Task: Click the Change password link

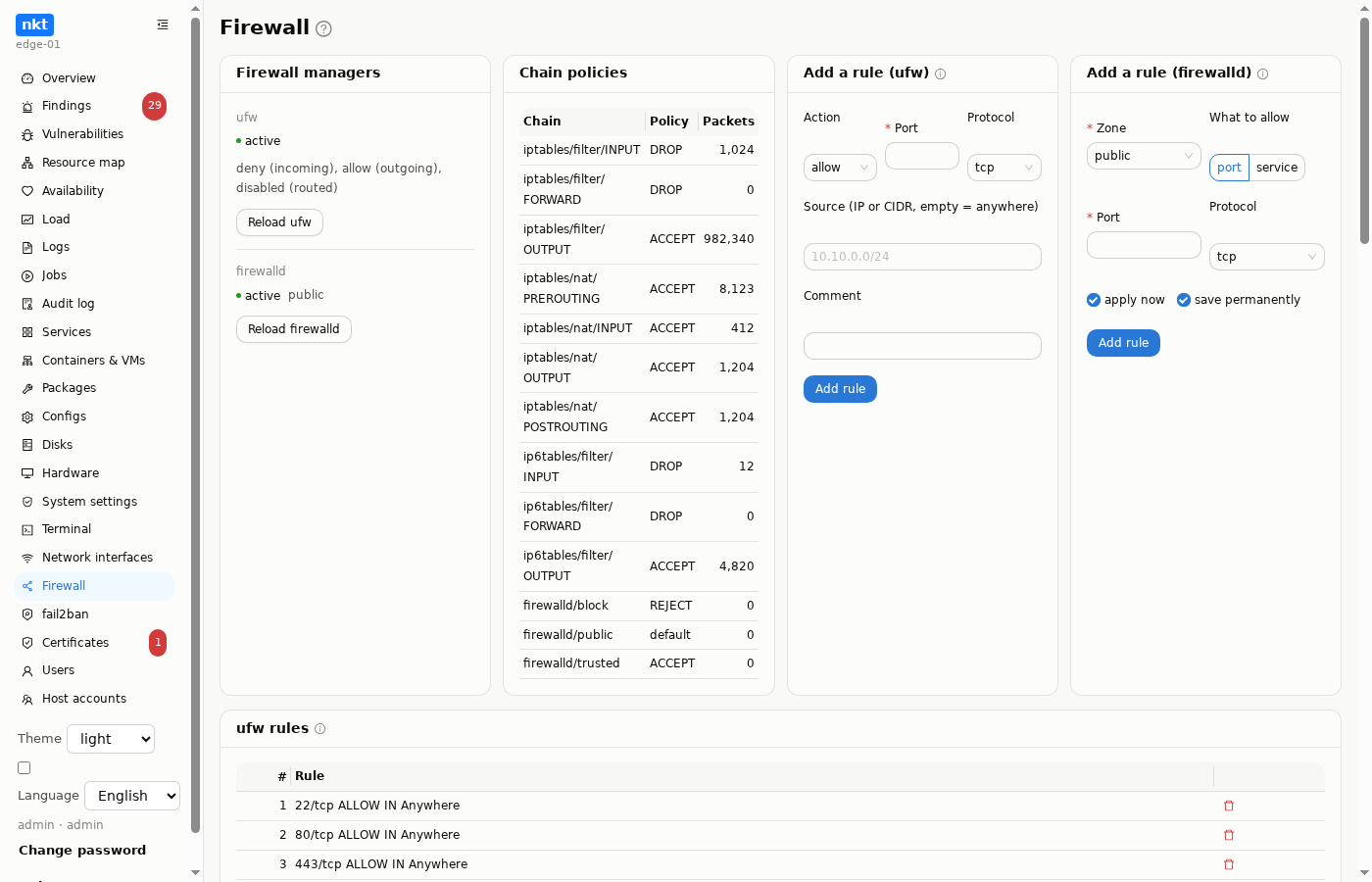Action: (x=82, y=851)
